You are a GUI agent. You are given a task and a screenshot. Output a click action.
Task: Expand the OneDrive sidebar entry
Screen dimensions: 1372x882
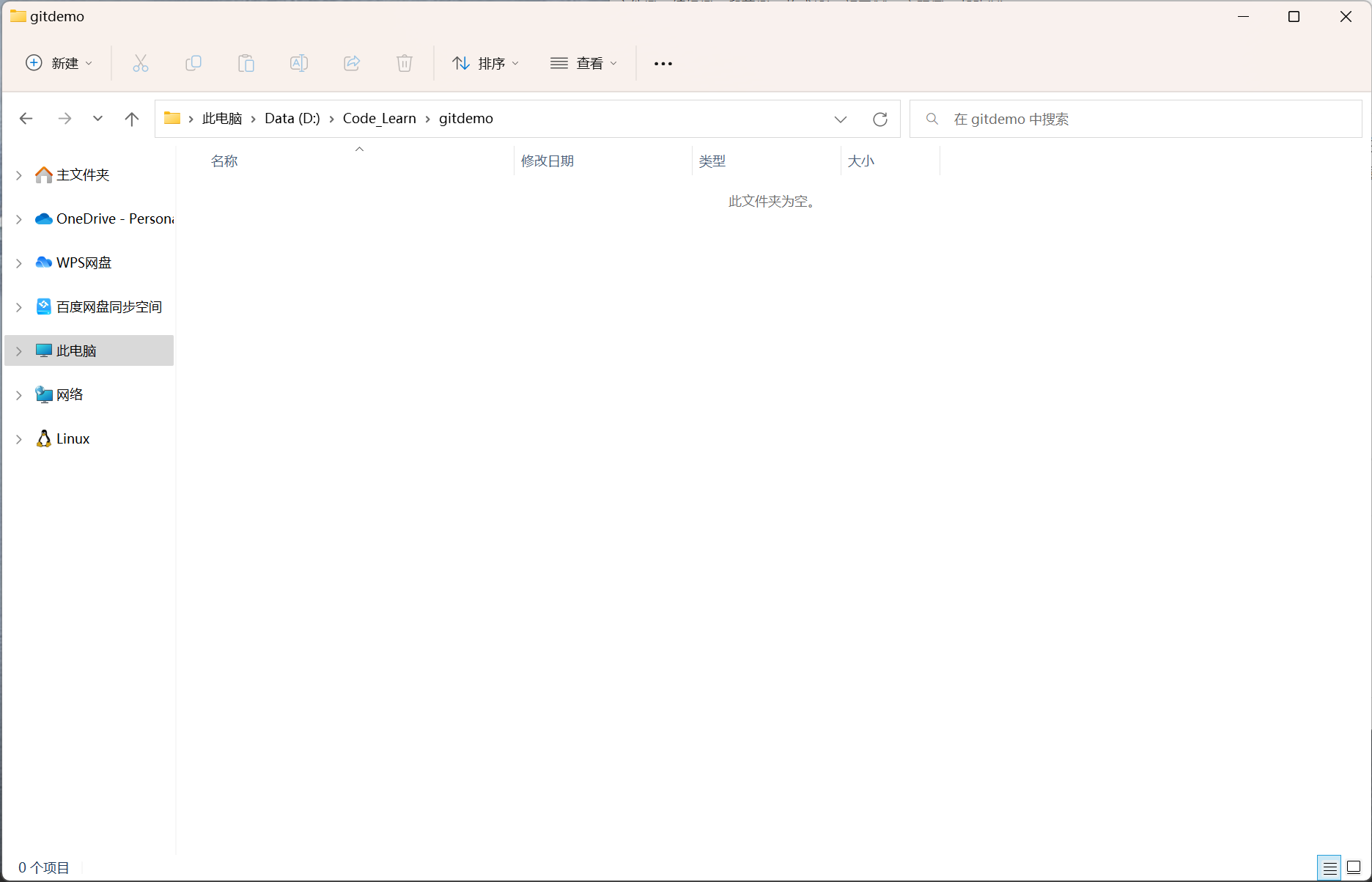pyautogui.click(x=19, y=218)
